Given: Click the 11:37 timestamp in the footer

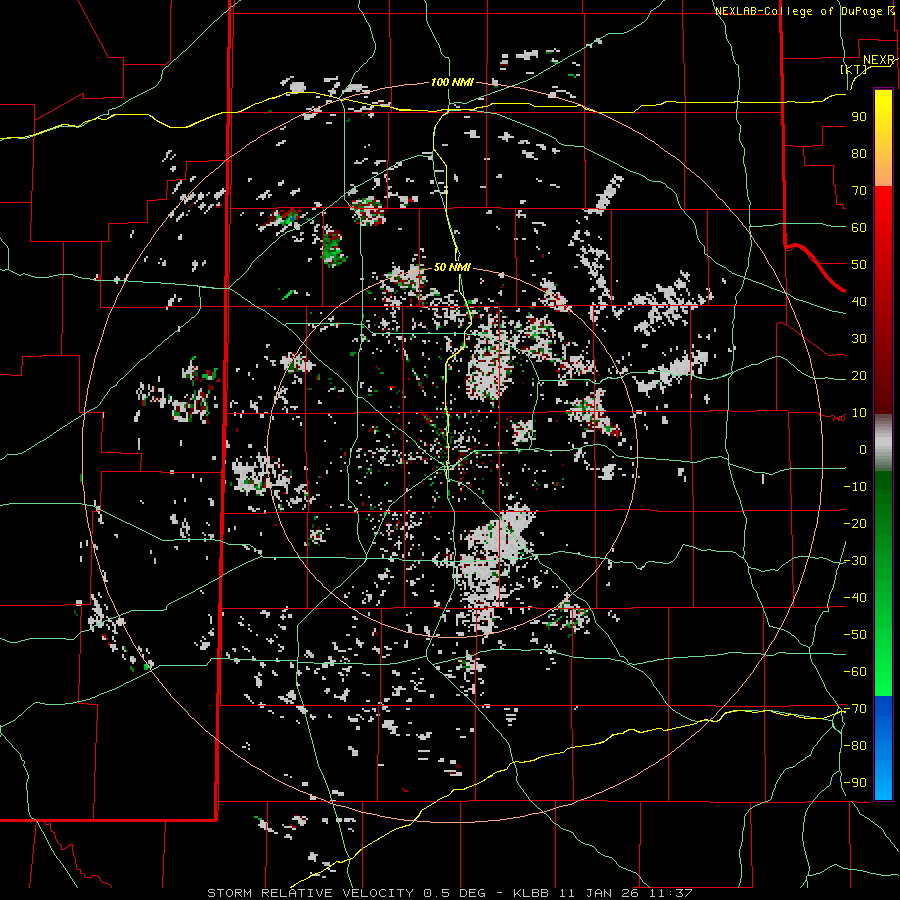Looking at the screenshot, I should 672,893.
